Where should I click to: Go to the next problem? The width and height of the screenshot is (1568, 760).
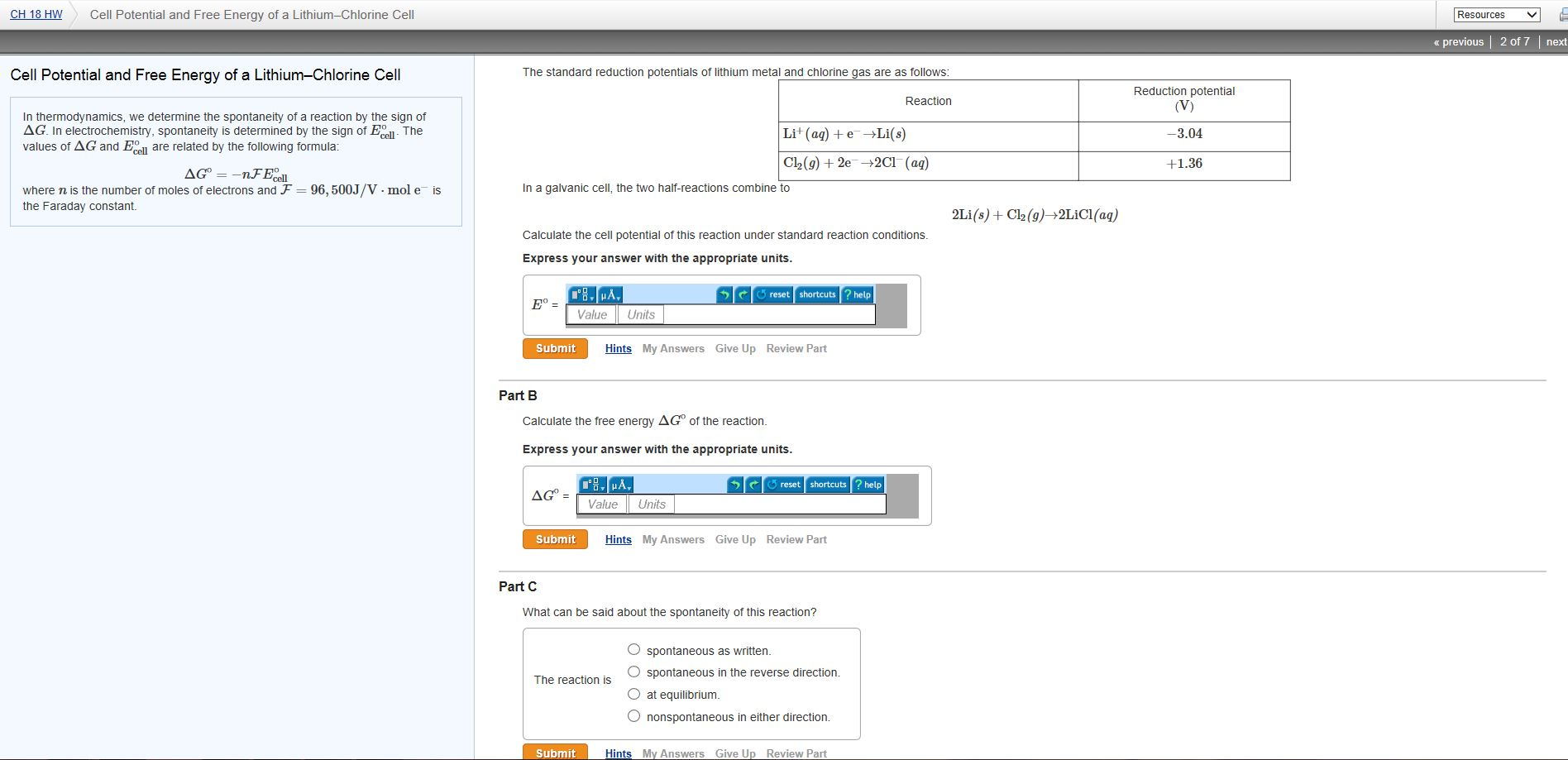[x=1556, y=41]
